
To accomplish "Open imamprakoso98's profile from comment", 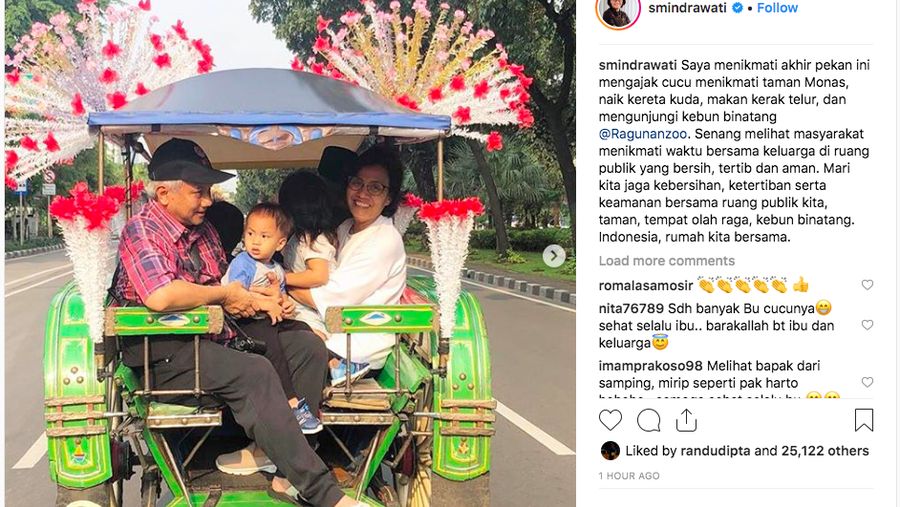I will (650, 366).
